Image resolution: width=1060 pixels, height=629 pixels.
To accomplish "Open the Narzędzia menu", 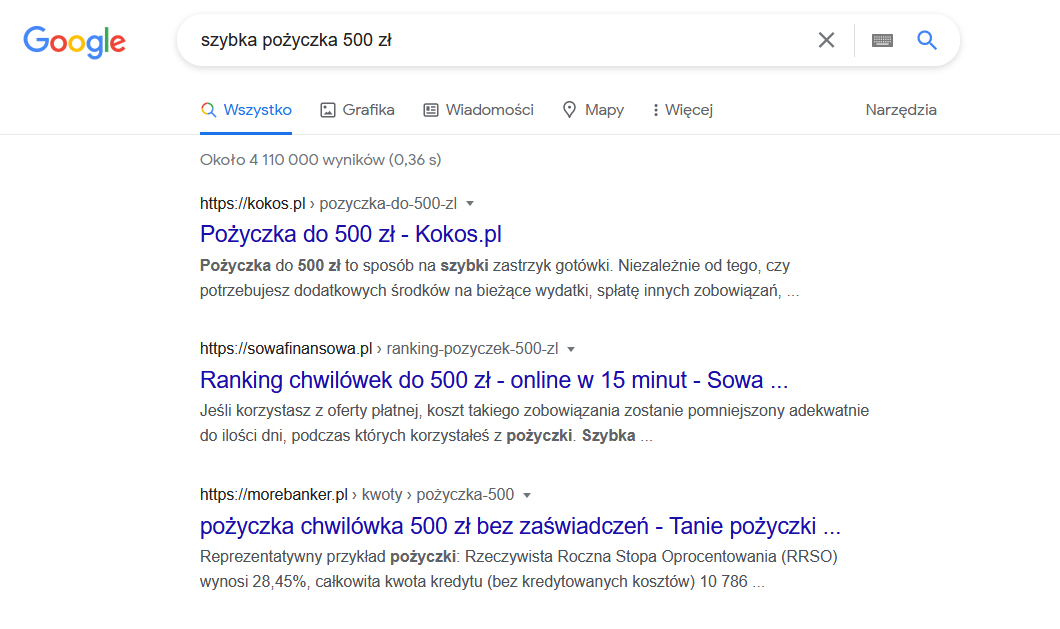I will coord(901,110).
